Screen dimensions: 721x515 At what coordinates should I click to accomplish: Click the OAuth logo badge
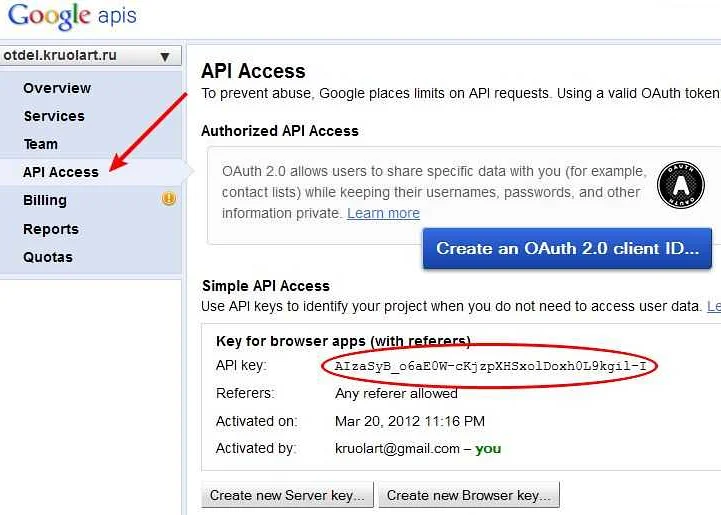click(x=681, y=185)
